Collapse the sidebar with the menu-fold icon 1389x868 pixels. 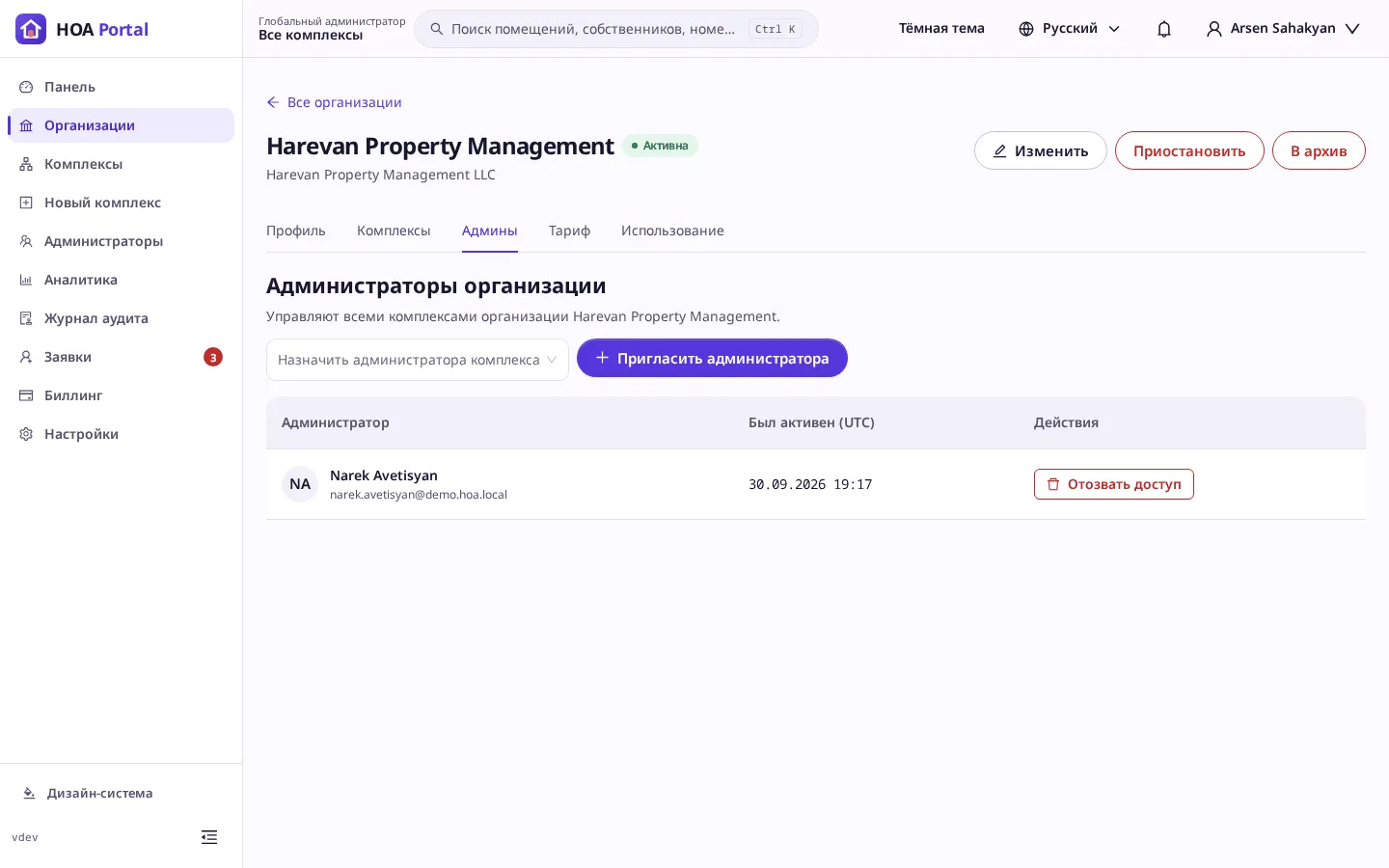(x=209, y=837)
